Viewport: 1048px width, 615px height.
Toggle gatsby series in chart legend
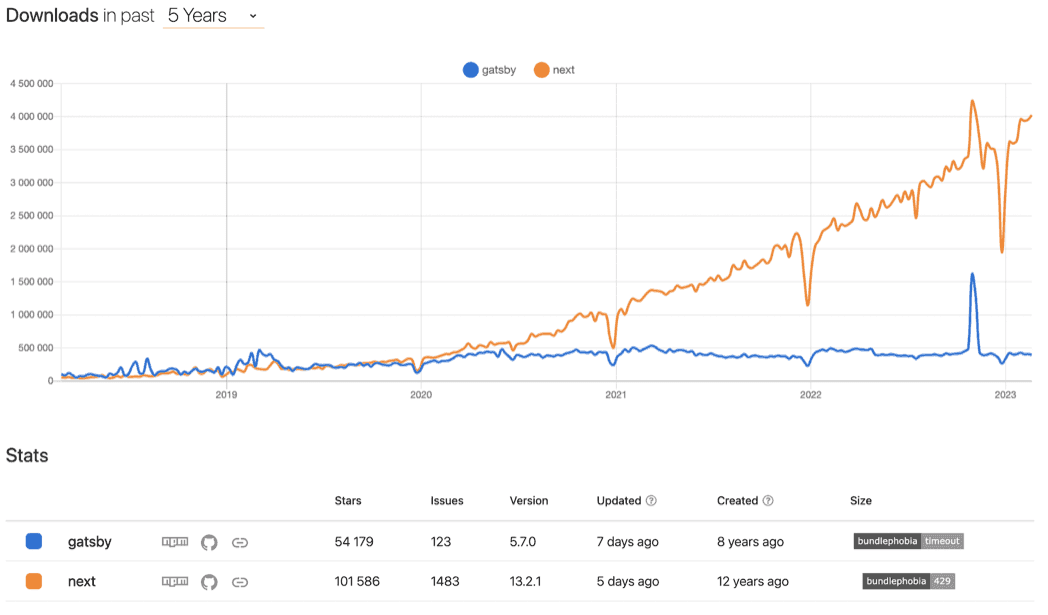[489, 70]
